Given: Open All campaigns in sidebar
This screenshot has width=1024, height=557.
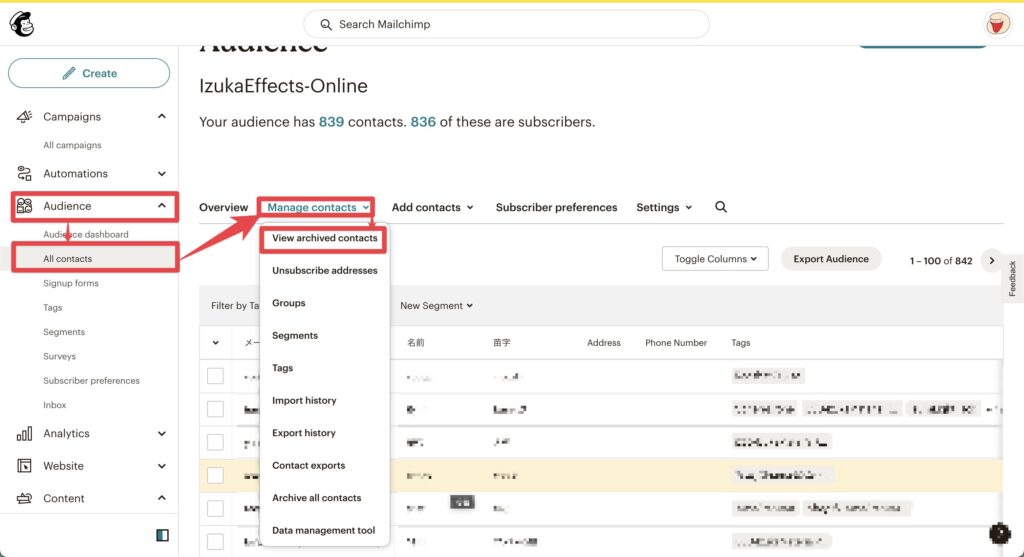Looking at the screenshot, I should (72, 145).
